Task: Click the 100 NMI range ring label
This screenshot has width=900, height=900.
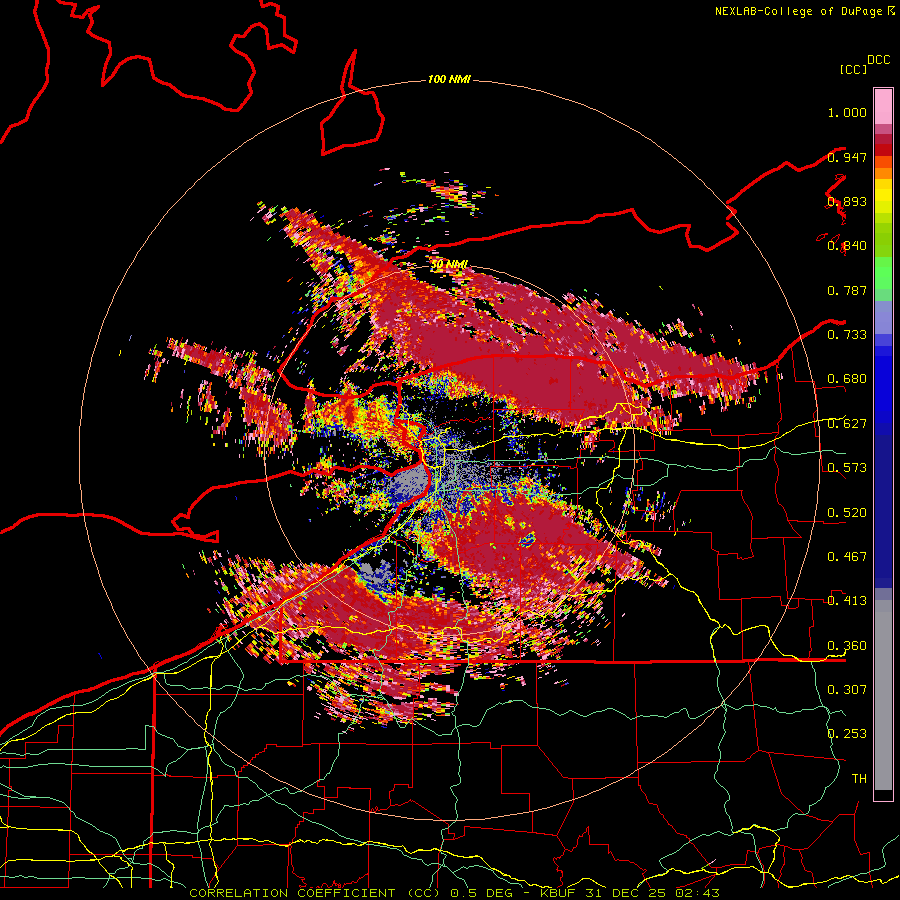Action: (449, 79)
